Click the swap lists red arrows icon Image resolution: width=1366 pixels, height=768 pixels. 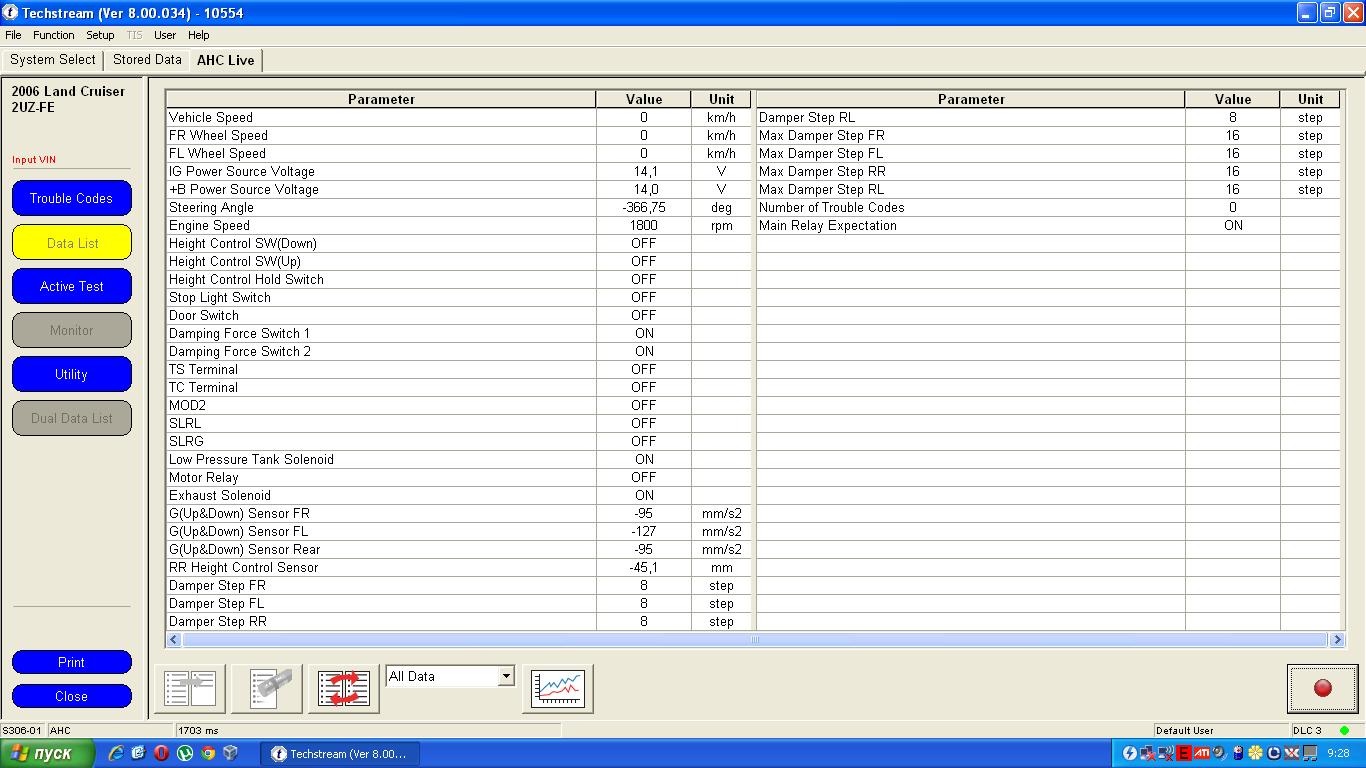click(x=343, y=688)
